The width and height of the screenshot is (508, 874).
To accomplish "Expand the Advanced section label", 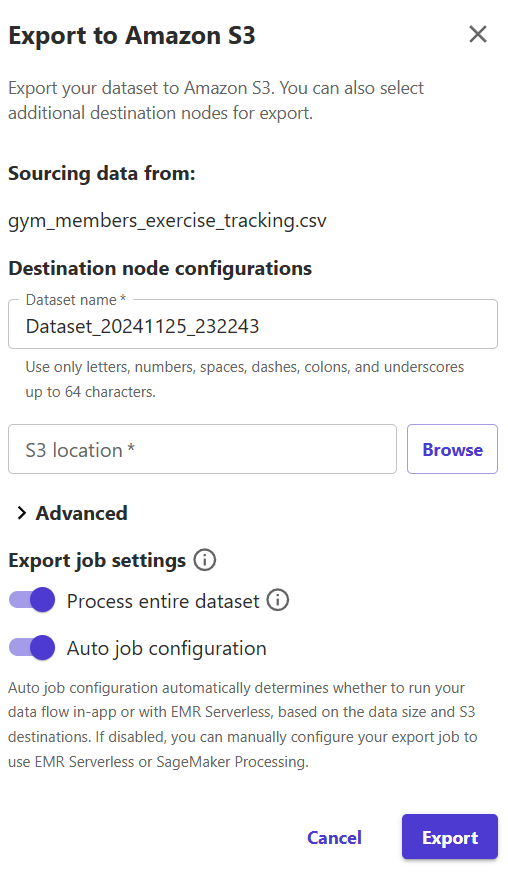I will tap(81, 513).
